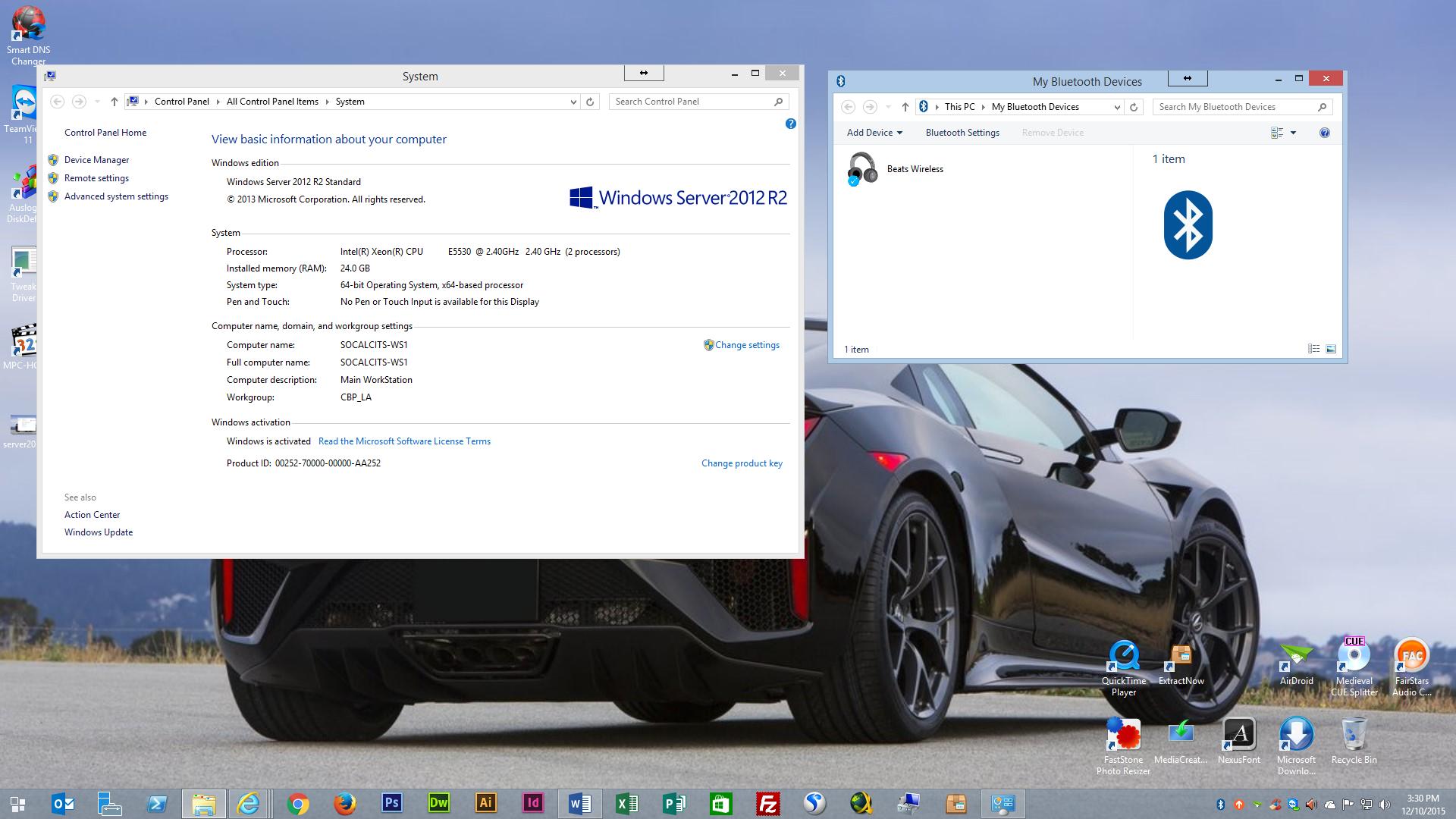Click Bluetooth Settings toolbar button
The image size is (1456, 819).
click(962, 133)
